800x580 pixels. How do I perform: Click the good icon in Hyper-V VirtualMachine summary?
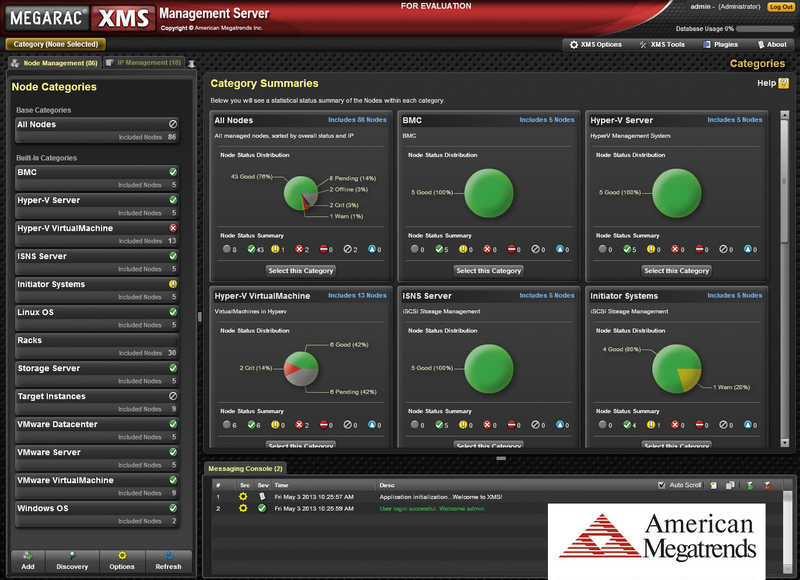(252, 424)
